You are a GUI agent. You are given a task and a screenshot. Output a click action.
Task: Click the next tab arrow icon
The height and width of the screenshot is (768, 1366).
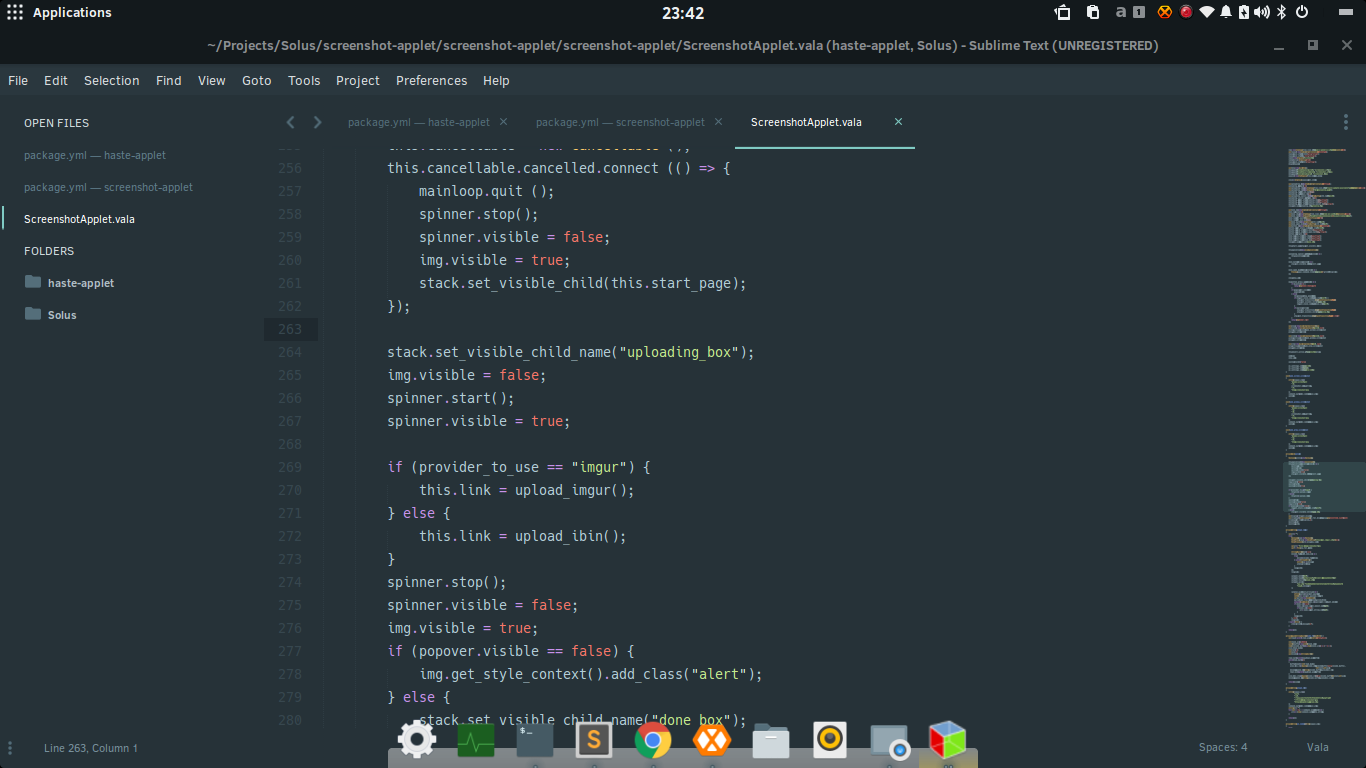pos(318,122)
